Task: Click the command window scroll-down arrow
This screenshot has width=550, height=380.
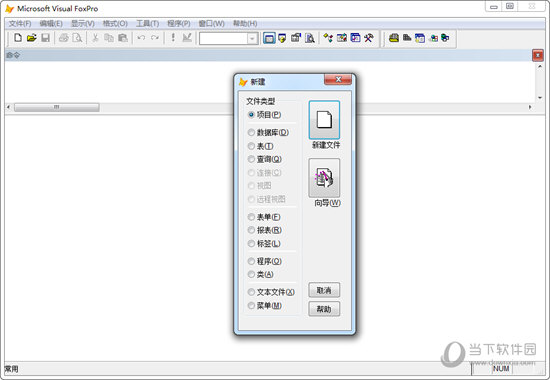Action: 540,98
